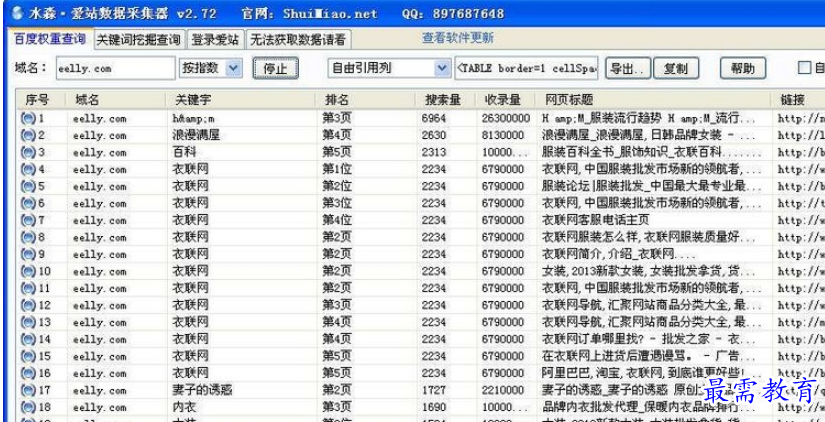Screen dimensions: 825x422
Task: Sort by the 链接 column header
Action: point(798,99)
